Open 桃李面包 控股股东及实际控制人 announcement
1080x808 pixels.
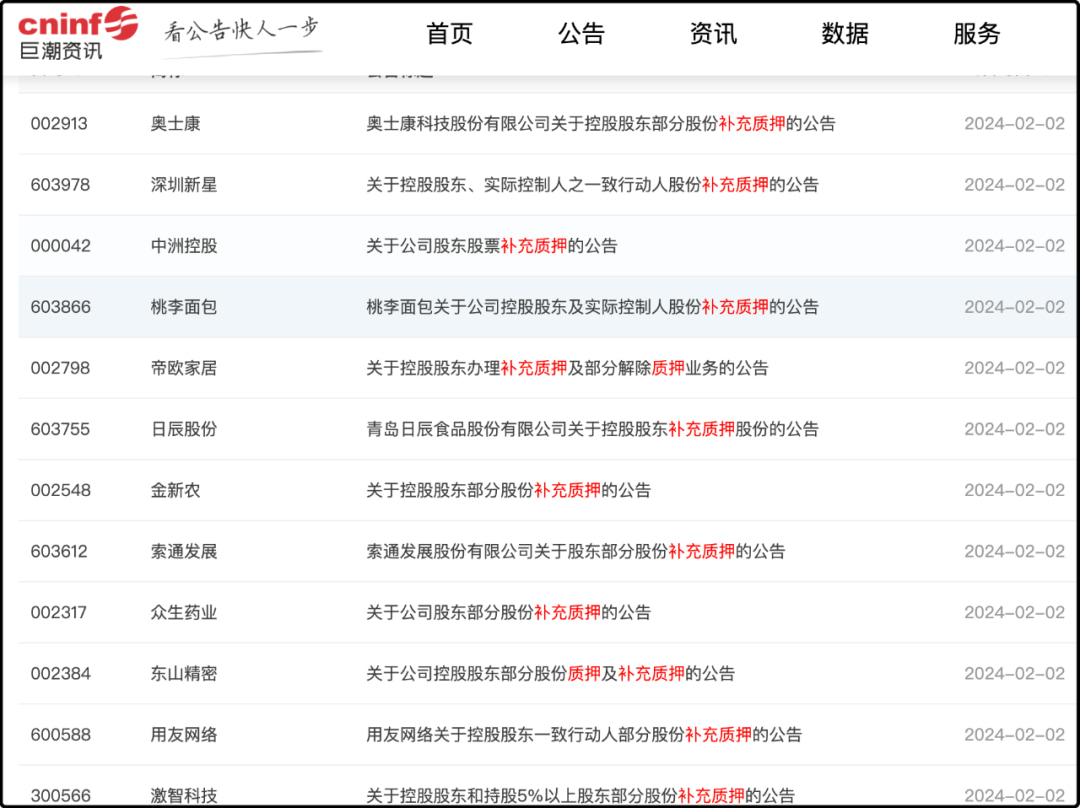click(592, 307)
